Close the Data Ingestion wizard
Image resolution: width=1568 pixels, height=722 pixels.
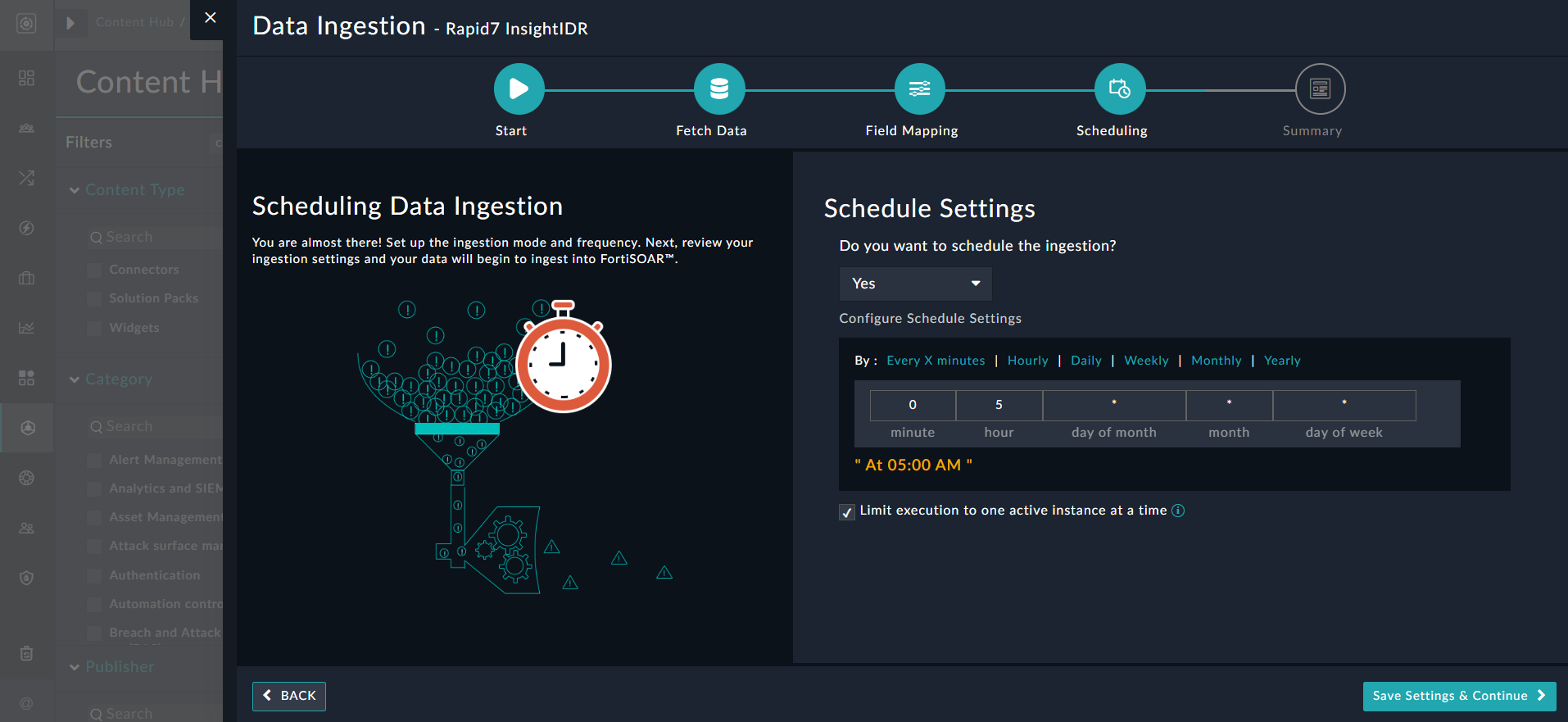pyautogui.click(x=211, y=18)
